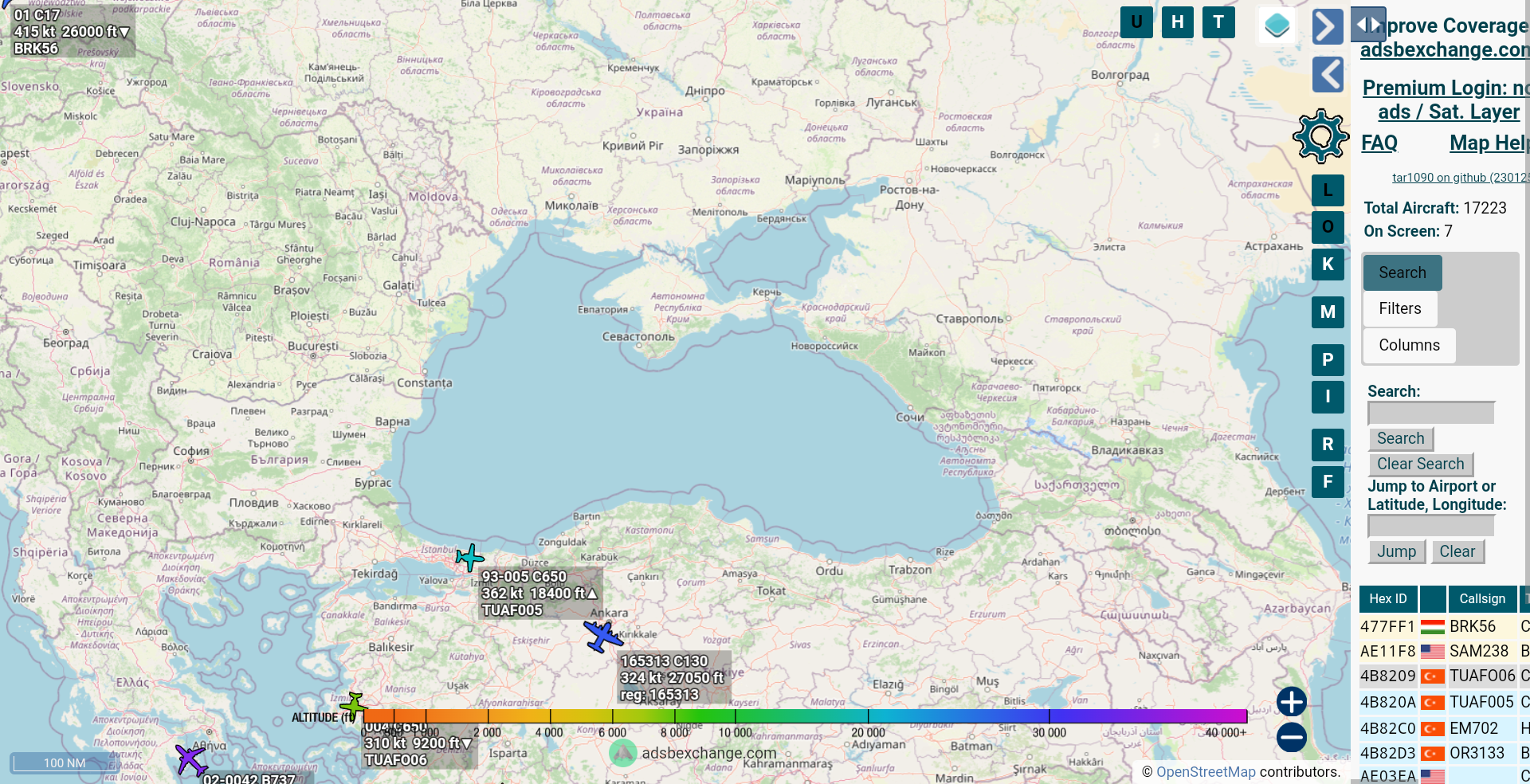Select blue C130 aircraft near Ankara
This screenshot has width=1530, height=784.
click(603, 637)
